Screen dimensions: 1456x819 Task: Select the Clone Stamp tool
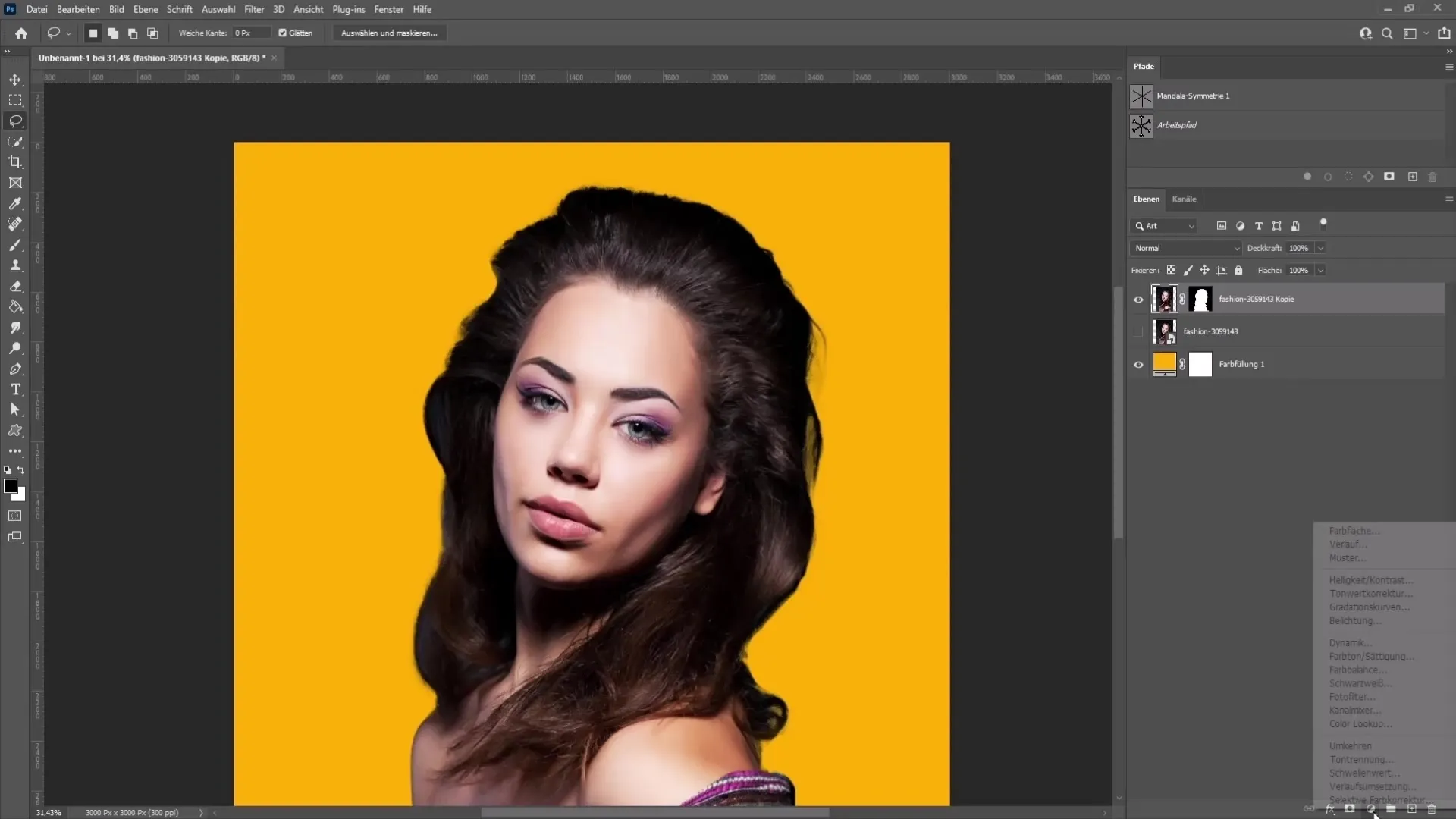tap(15, 265)
